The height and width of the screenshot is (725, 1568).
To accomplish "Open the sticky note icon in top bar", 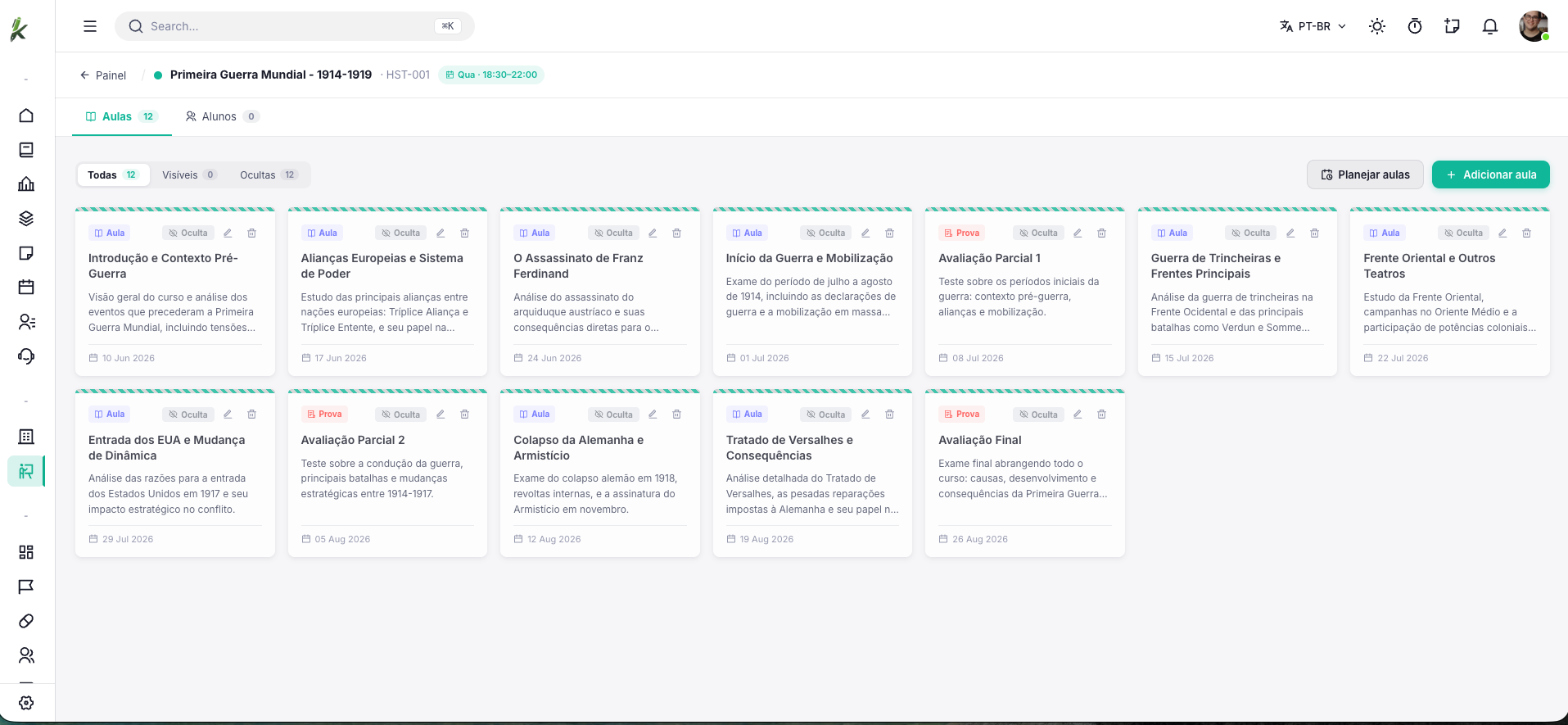I will pyautogui.click(x=1453, y=26).
